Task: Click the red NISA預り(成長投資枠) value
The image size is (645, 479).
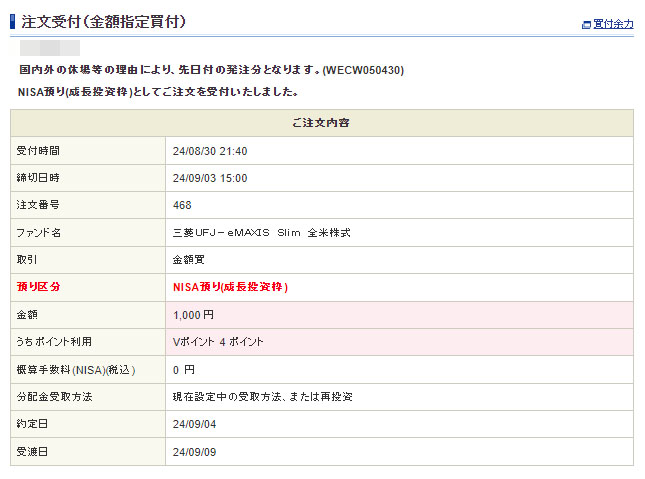Action: pos(231,287)
